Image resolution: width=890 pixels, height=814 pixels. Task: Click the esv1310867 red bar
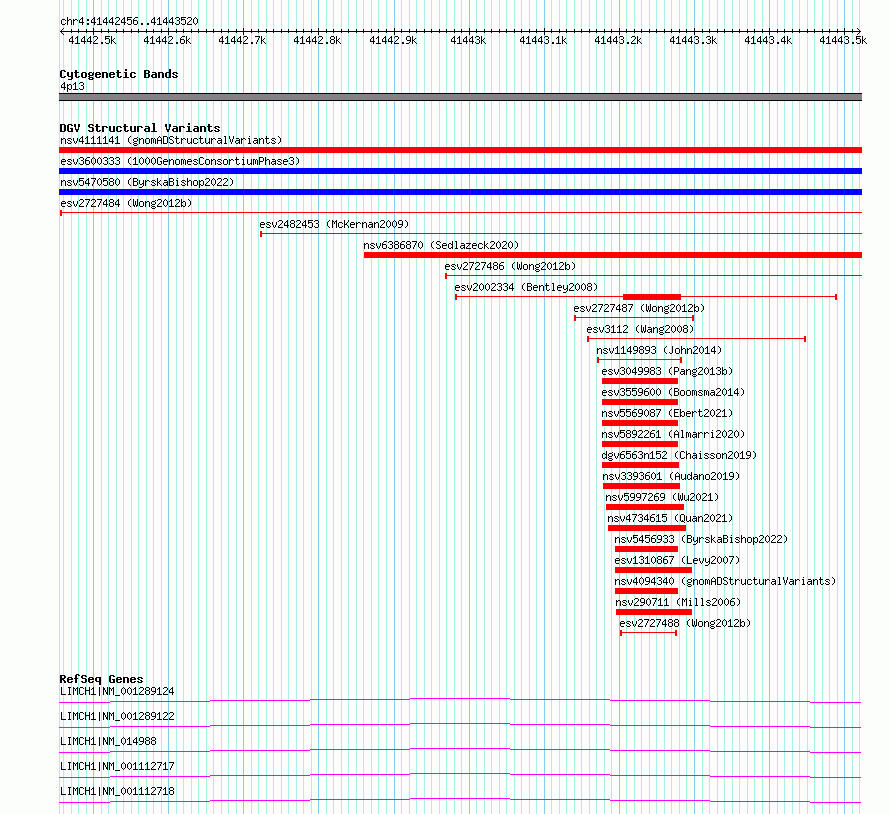pyautogui.click(x=653, y=570)
